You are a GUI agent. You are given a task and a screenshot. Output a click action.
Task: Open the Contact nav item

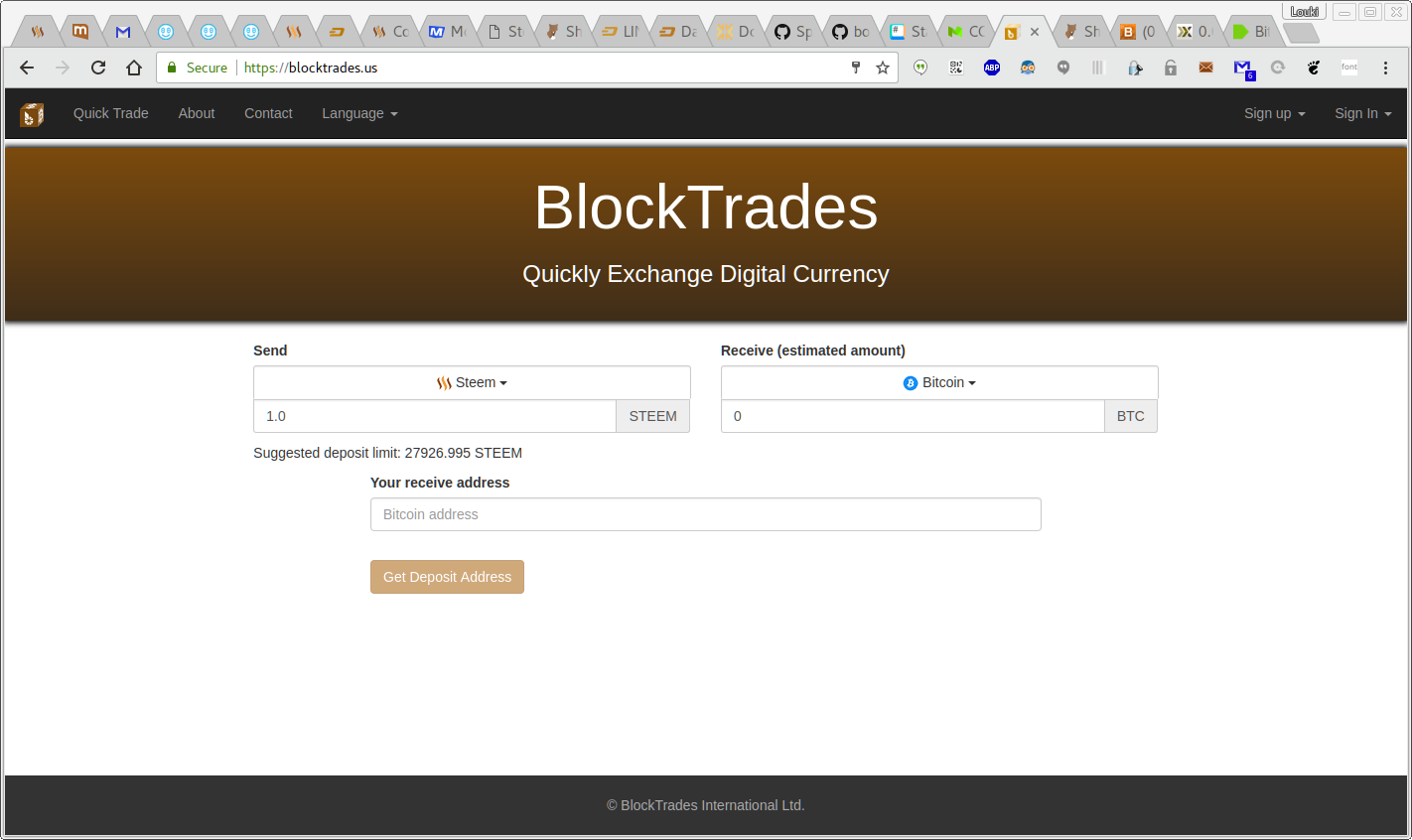[268, 113]
